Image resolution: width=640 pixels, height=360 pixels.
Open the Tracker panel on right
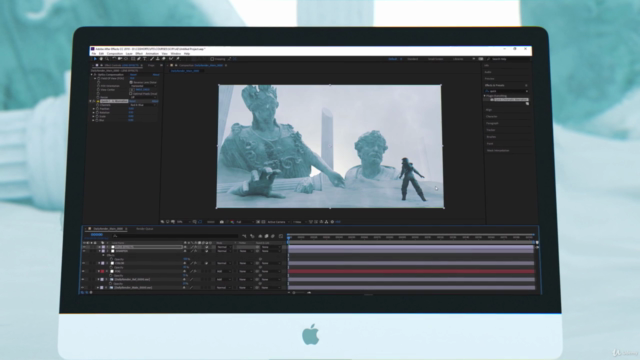[491, 130]
